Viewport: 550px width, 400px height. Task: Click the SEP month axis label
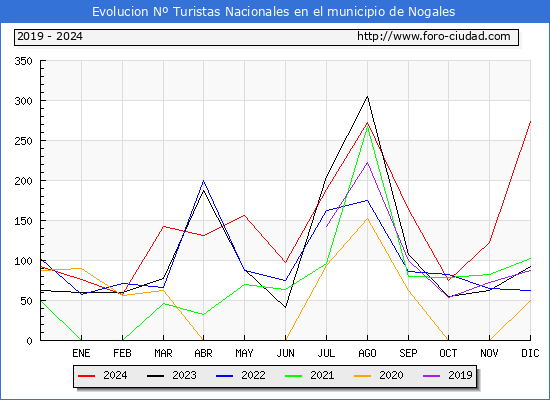(408, 353)
